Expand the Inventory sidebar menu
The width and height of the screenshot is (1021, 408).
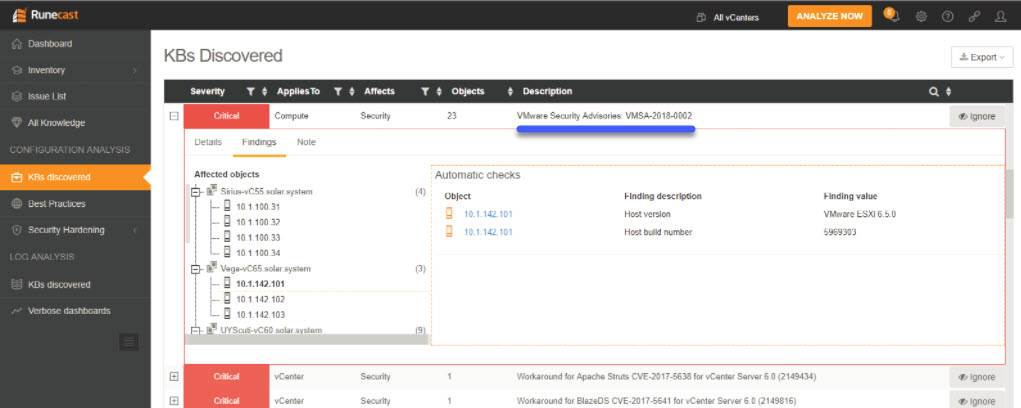(75, 70)
